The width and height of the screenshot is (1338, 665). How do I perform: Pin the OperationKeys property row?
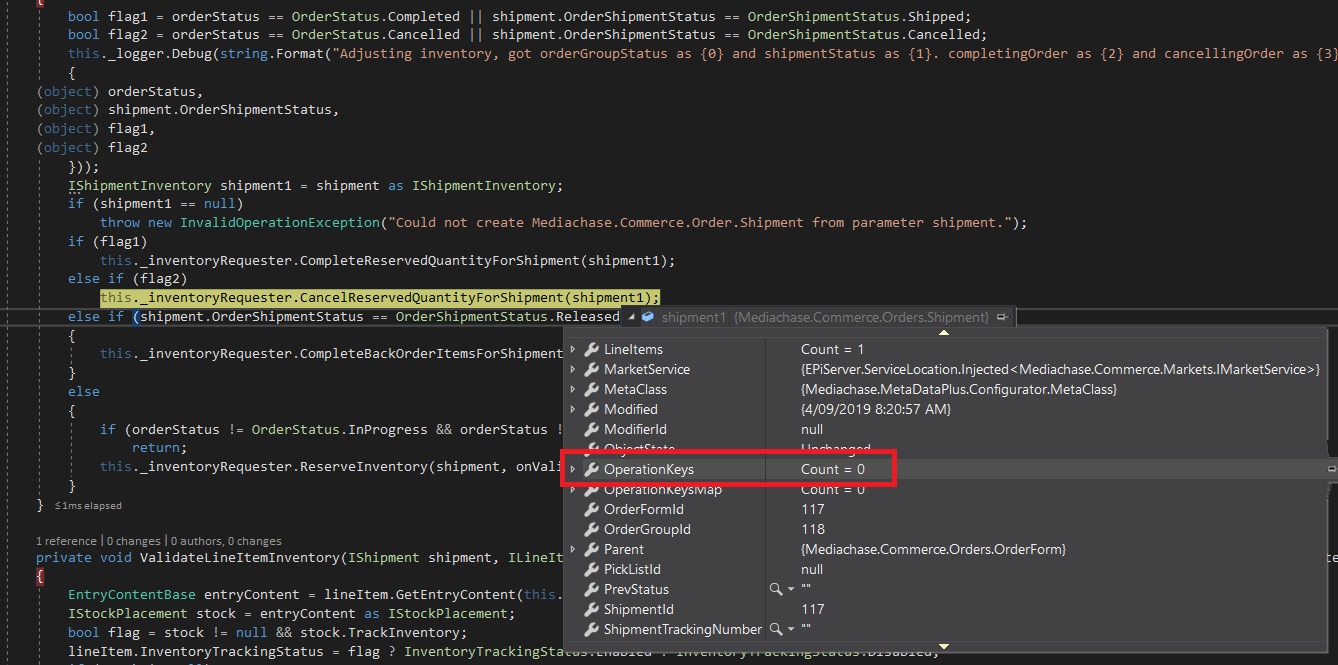tap(1331, 469)
